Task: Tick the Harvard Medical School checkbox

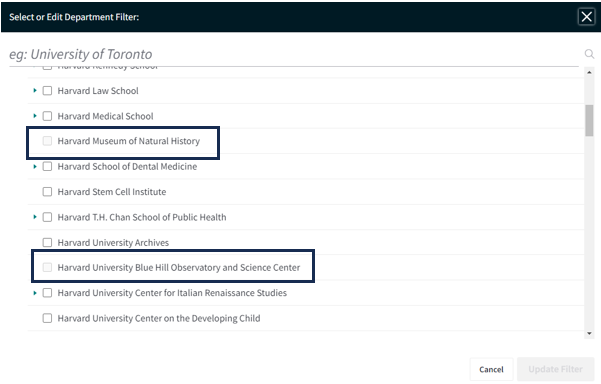Action: (47, 116)
